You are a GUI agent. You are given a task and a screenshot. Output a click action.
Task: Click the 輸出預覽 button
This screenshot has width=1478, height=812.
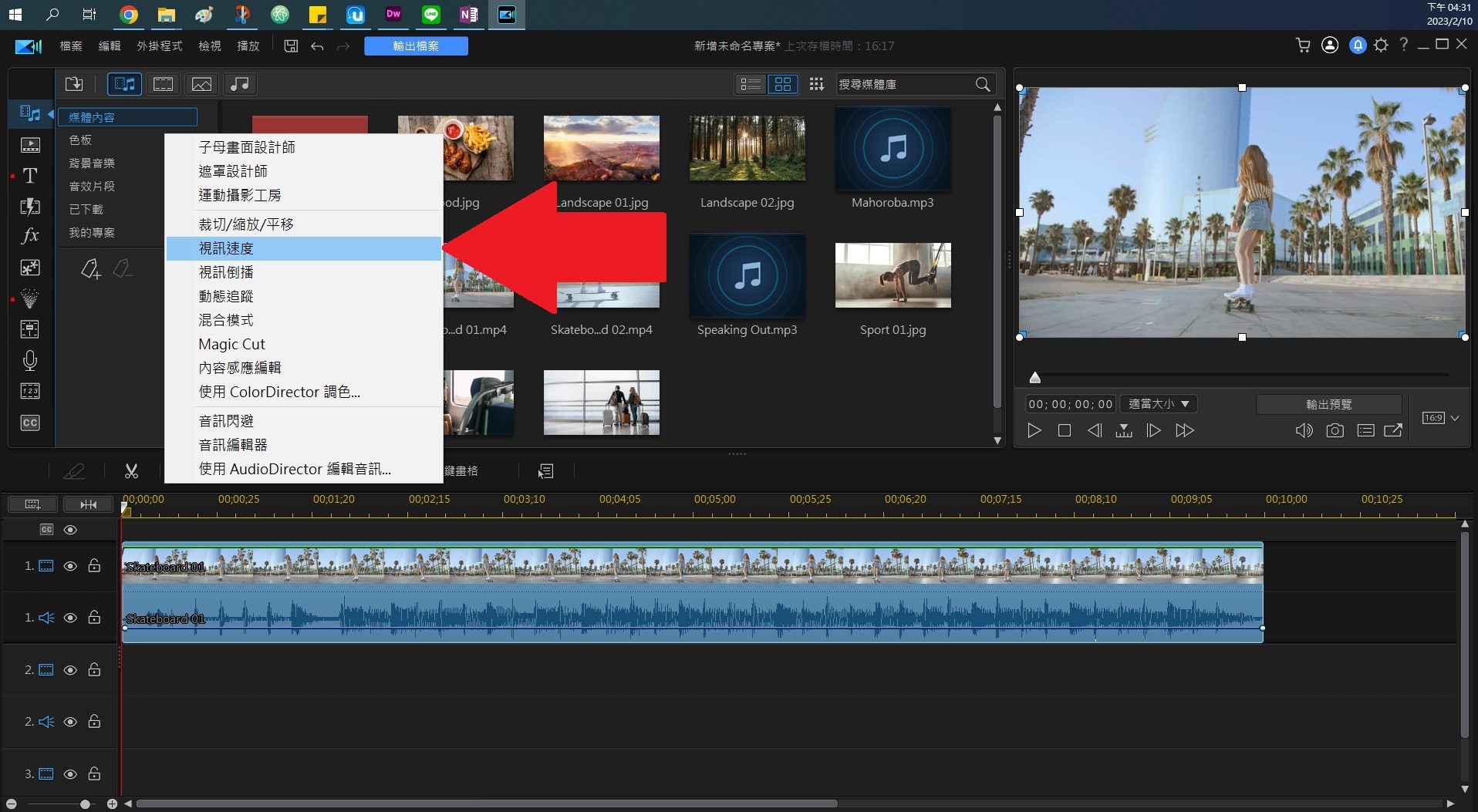click(1328, 404)
